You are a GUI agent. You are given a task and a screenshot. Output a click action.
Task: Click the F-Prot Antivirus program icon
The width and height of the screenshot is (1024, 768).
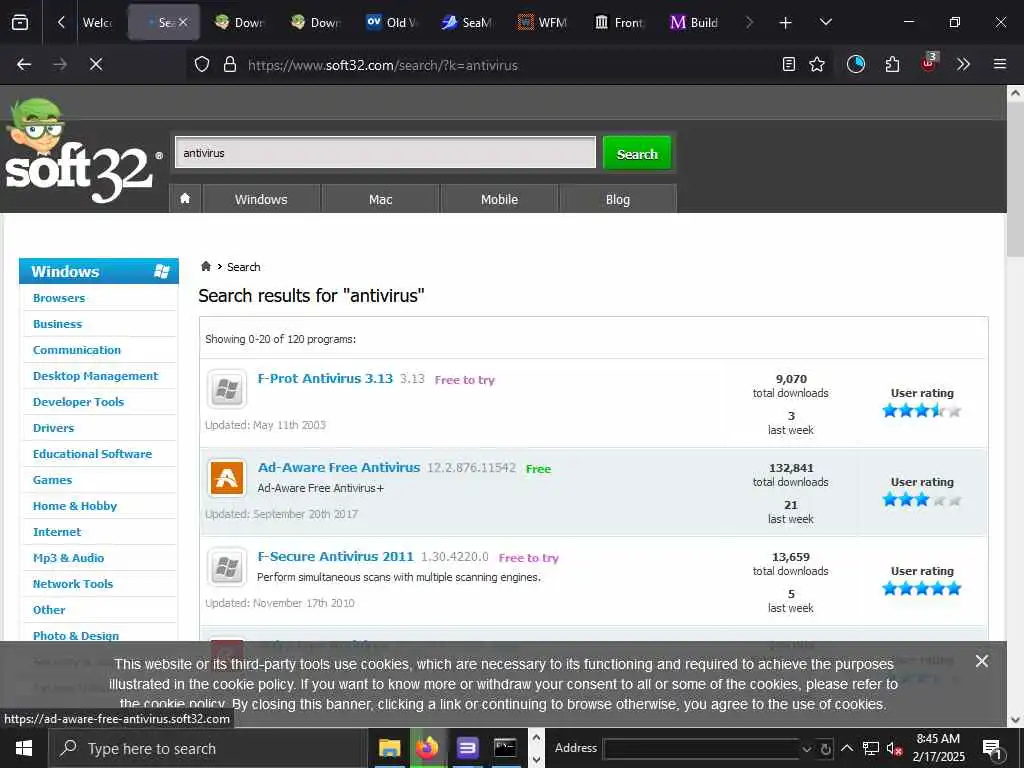227,389
